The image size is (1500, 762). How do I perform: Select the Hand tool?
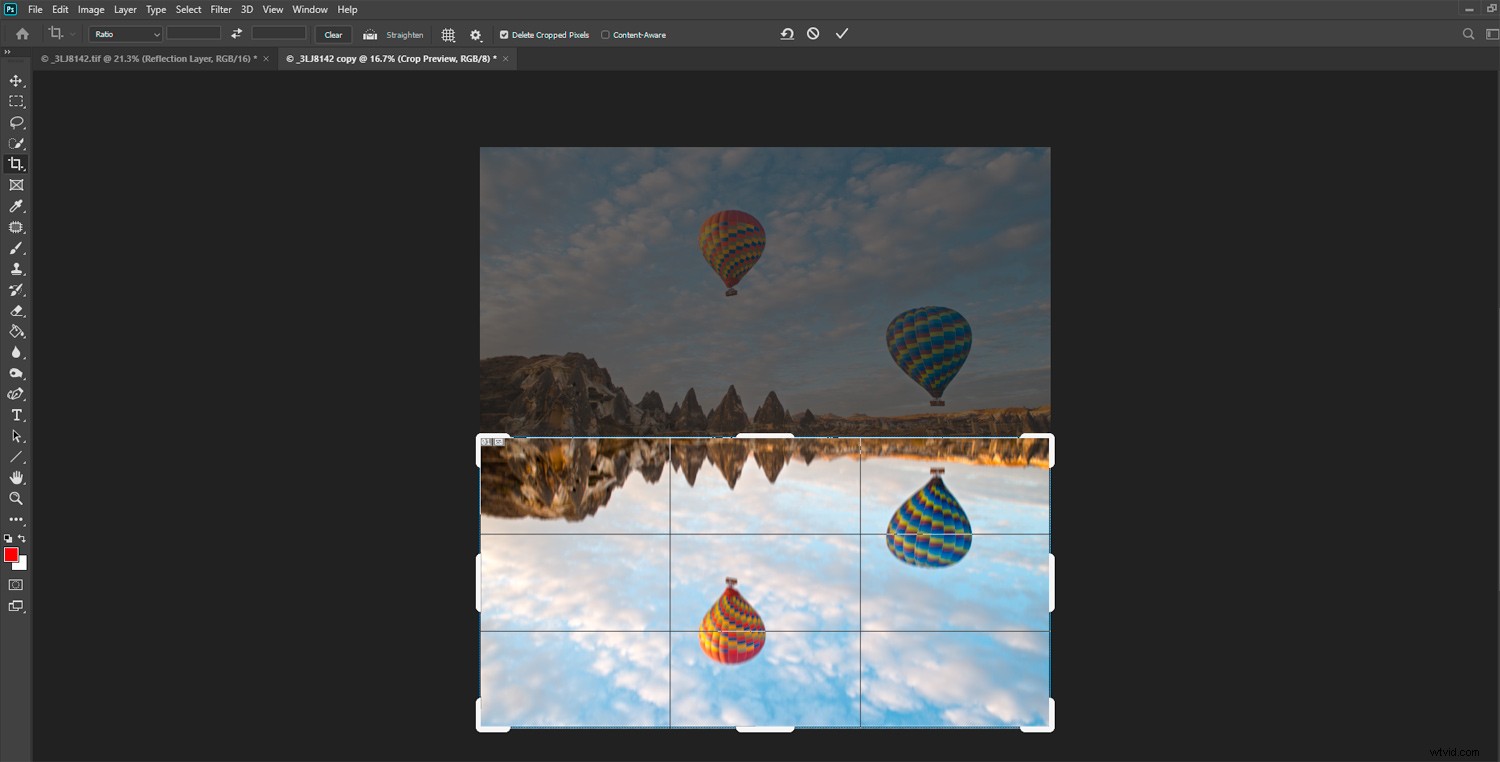point(15,477)
